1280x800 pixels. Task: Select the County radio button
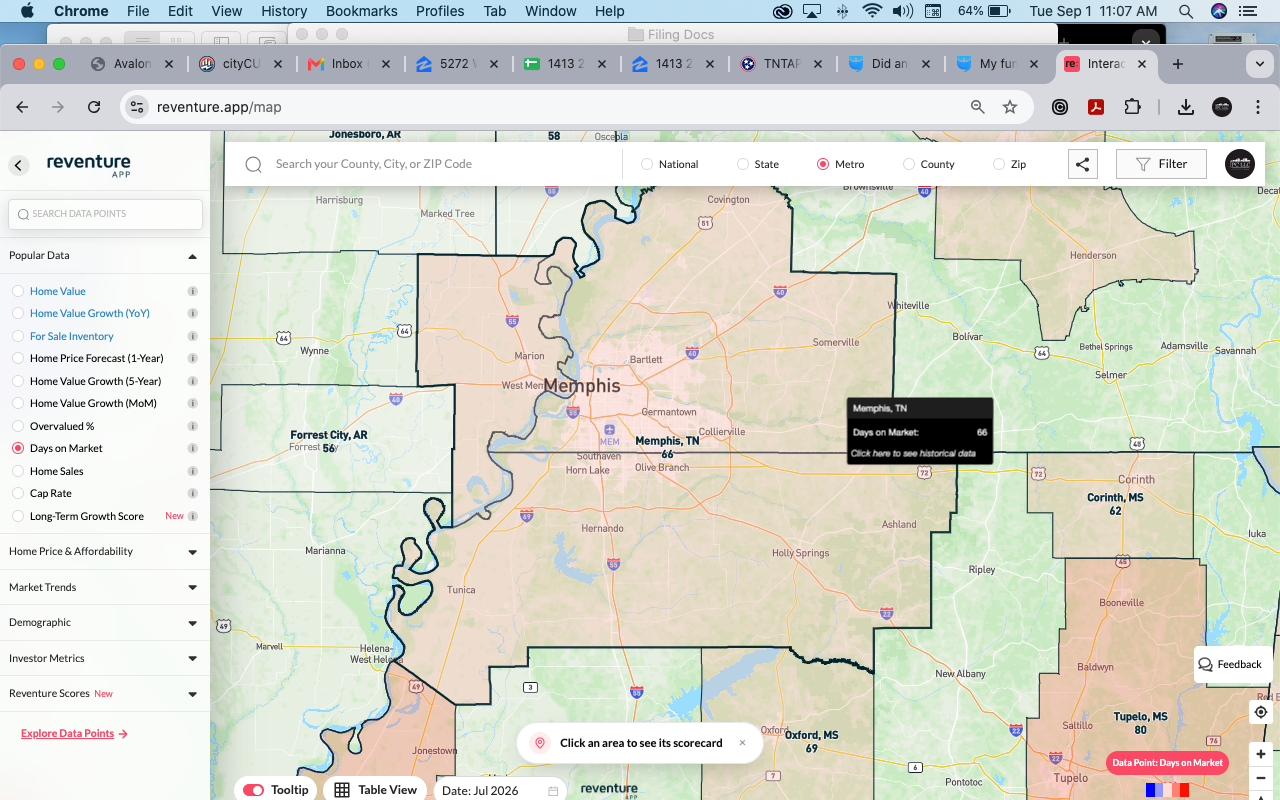pos(909,164)
